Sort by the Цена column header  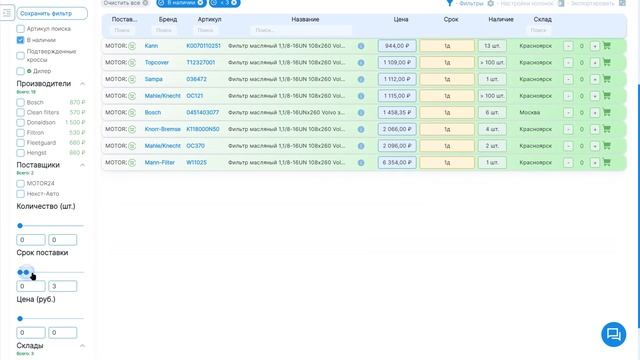click(x=401, y=20)
